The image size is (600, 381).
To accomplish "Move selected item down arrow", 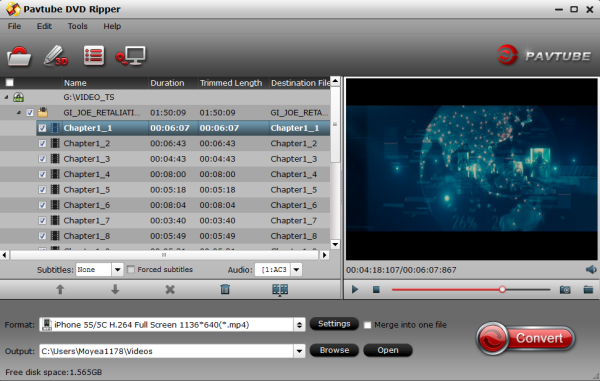I will (115, 290).
